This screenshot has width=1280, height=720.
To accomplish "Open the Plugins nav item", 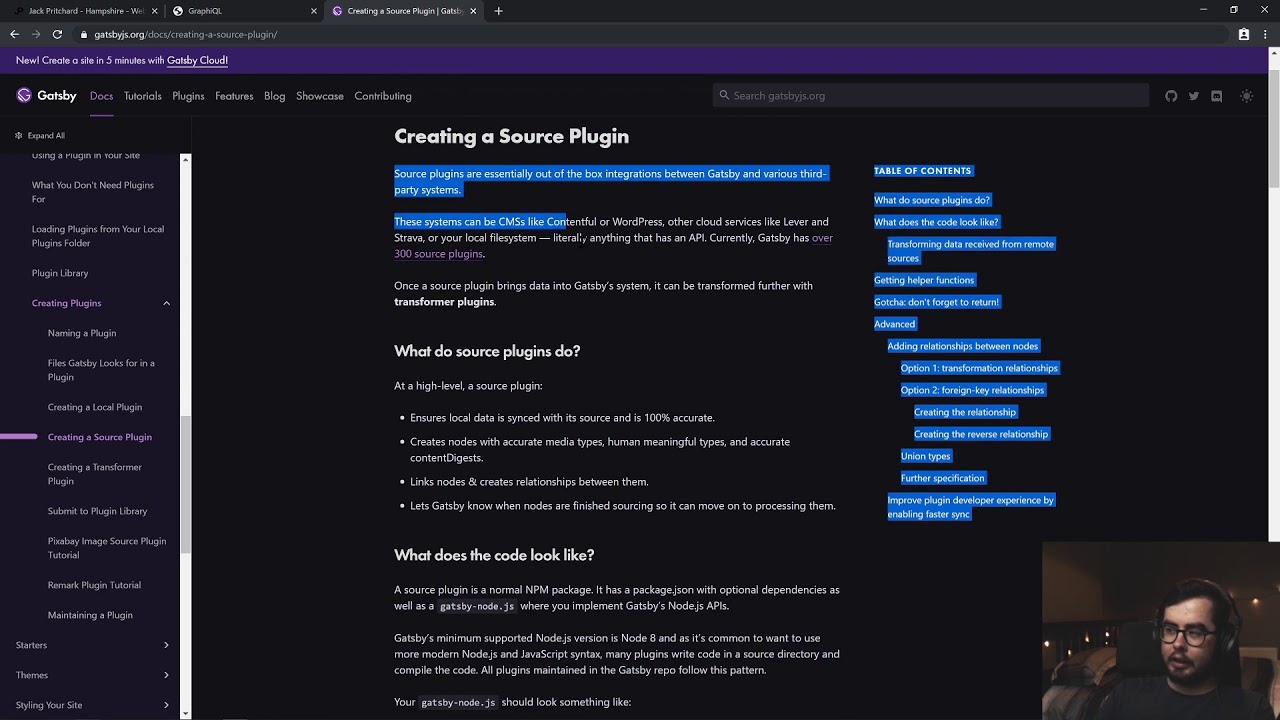I will [x=188, y=96].
